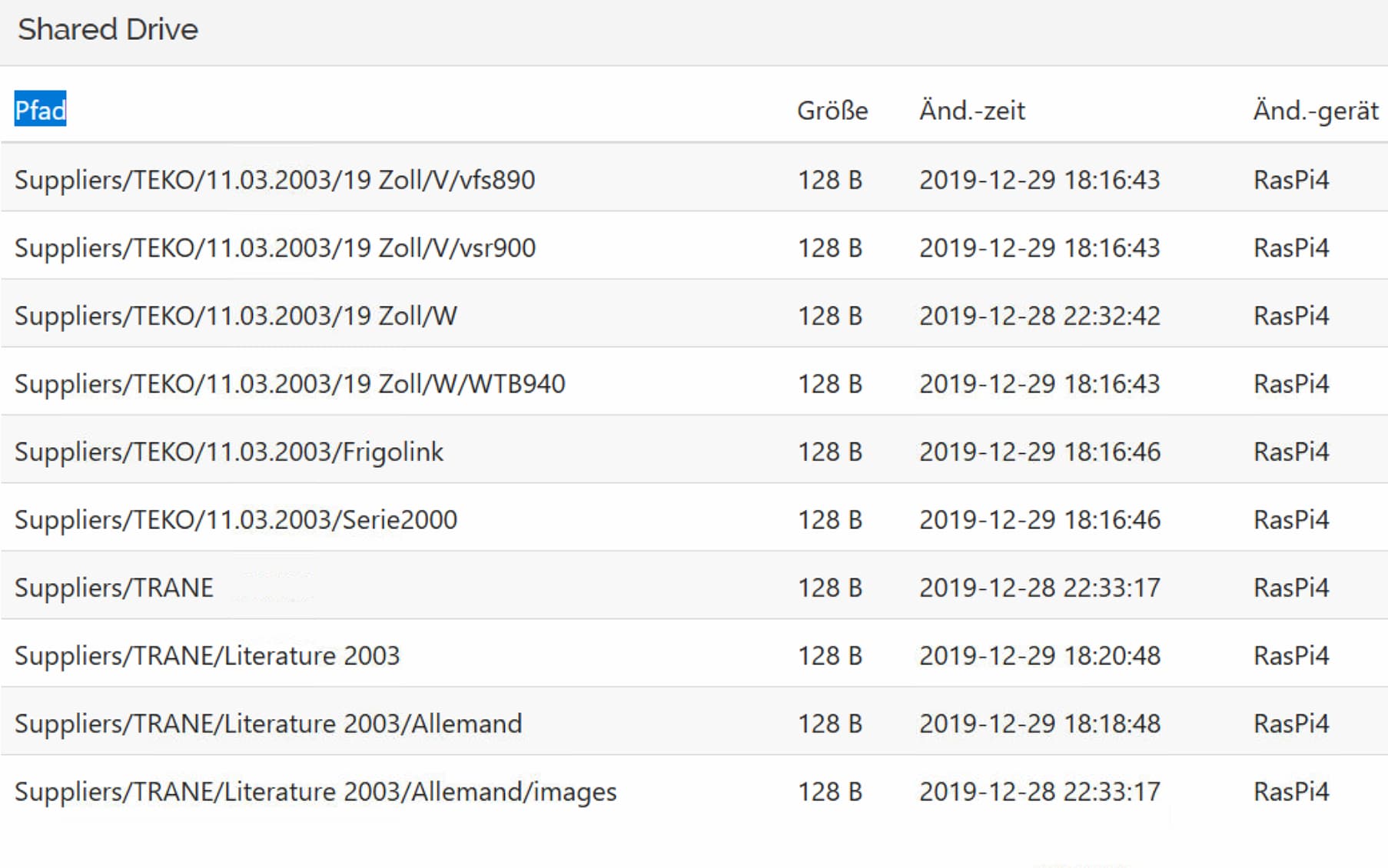Click timestamp 2019-12-29 18:20:48
This screenshot has height=868, width=1388.
(x=1040, y=656)
